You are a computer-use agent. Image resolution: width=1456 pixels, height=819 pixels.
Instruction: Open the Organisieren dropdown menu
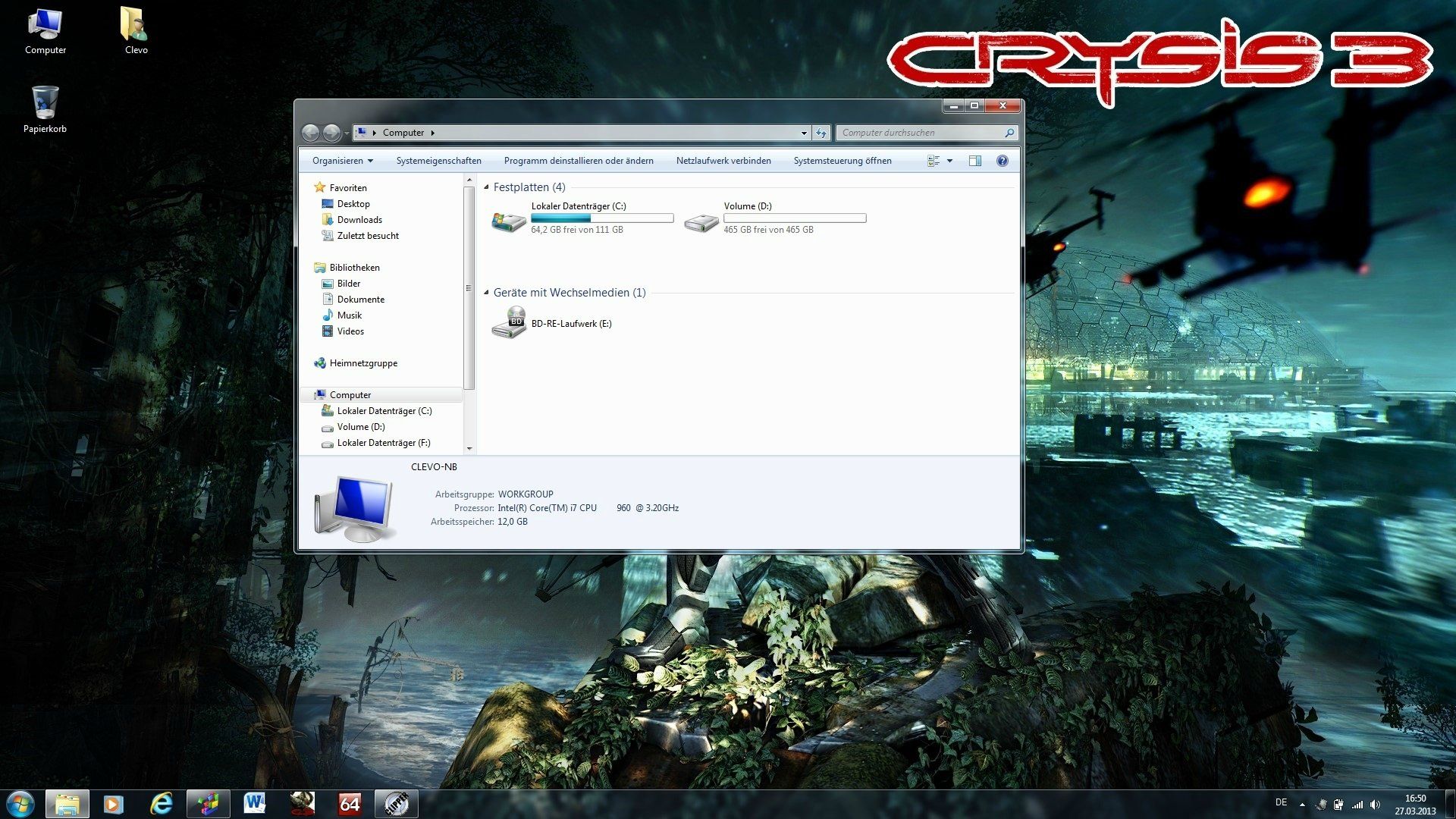coord(343,161)
